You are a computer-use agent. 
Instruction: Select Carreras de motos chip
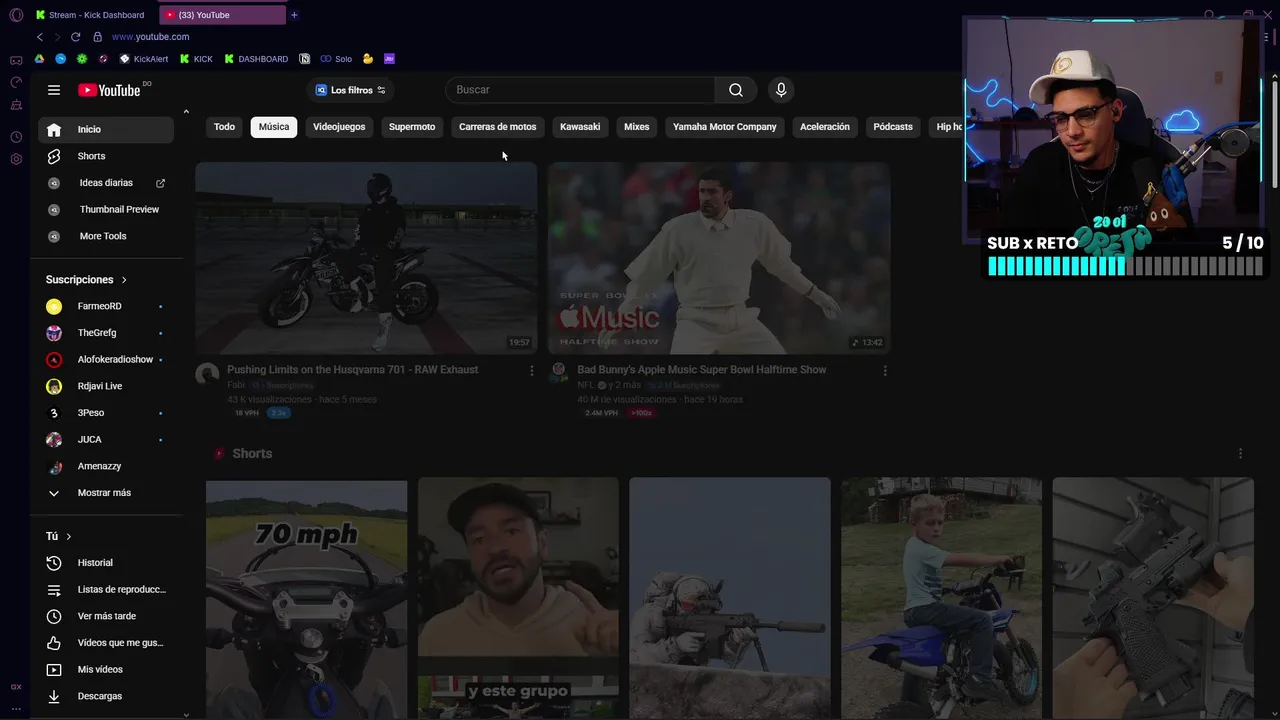pos(498,127)
